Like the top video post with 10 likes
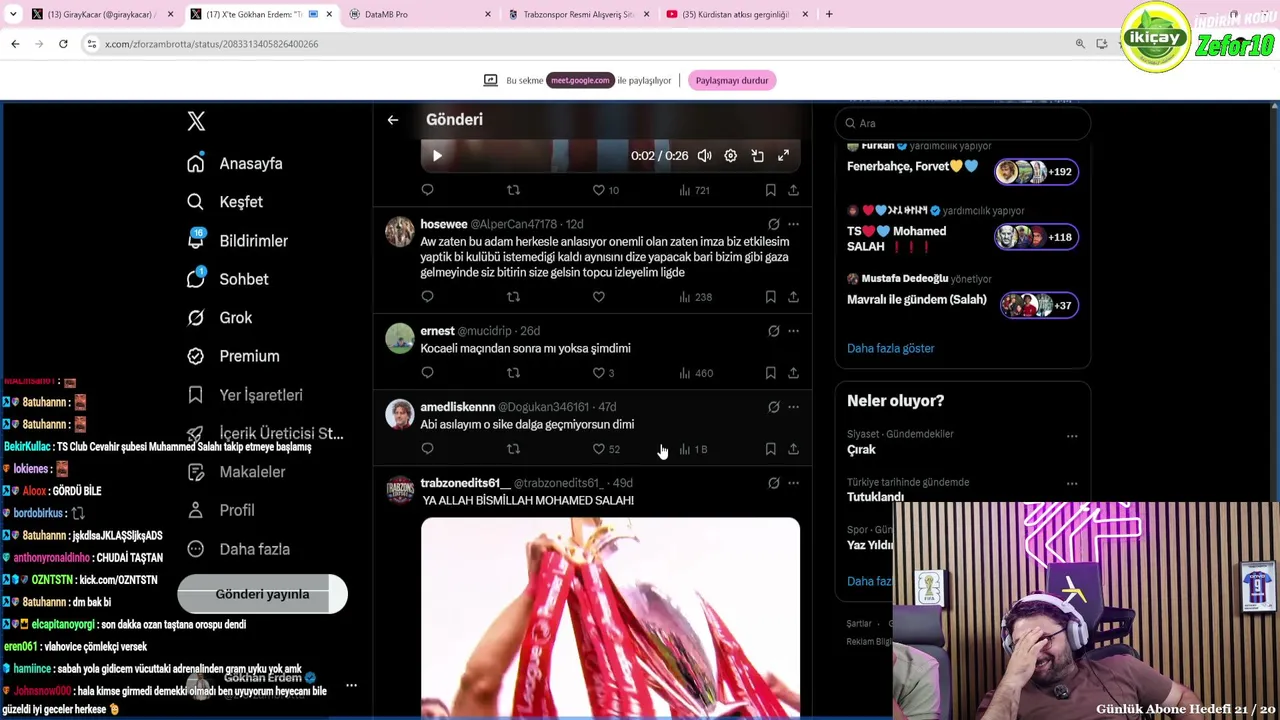The height and width of the screenshot is (720, 1280). click(605, 190)
